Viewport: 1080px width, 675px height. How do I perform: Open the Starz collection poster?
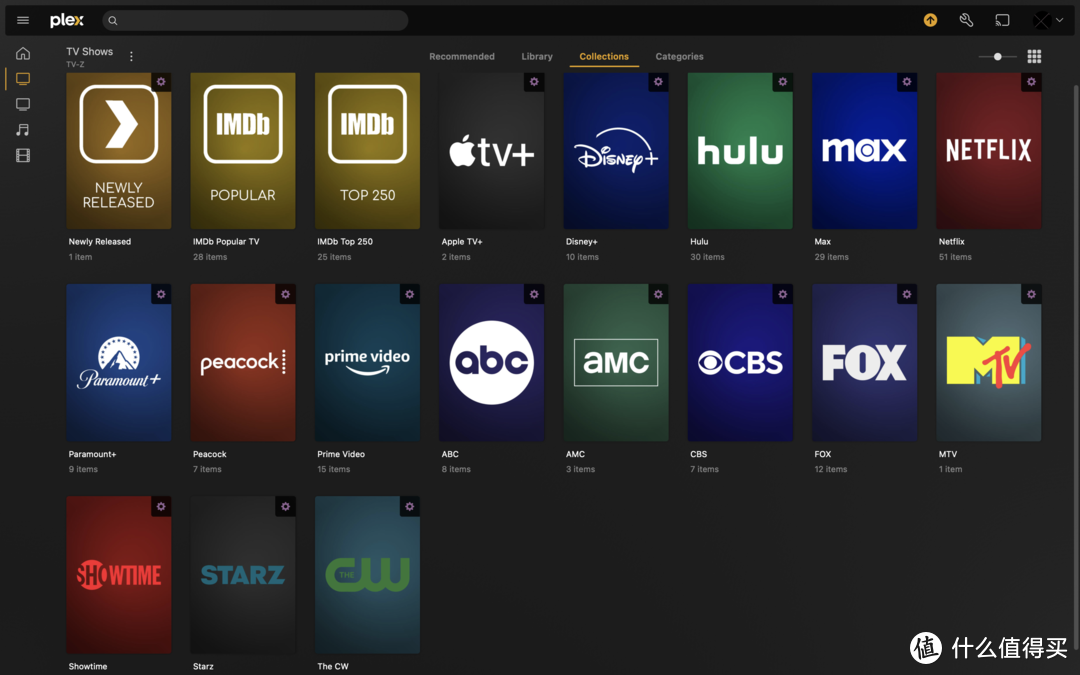click(x=242, y=574)
